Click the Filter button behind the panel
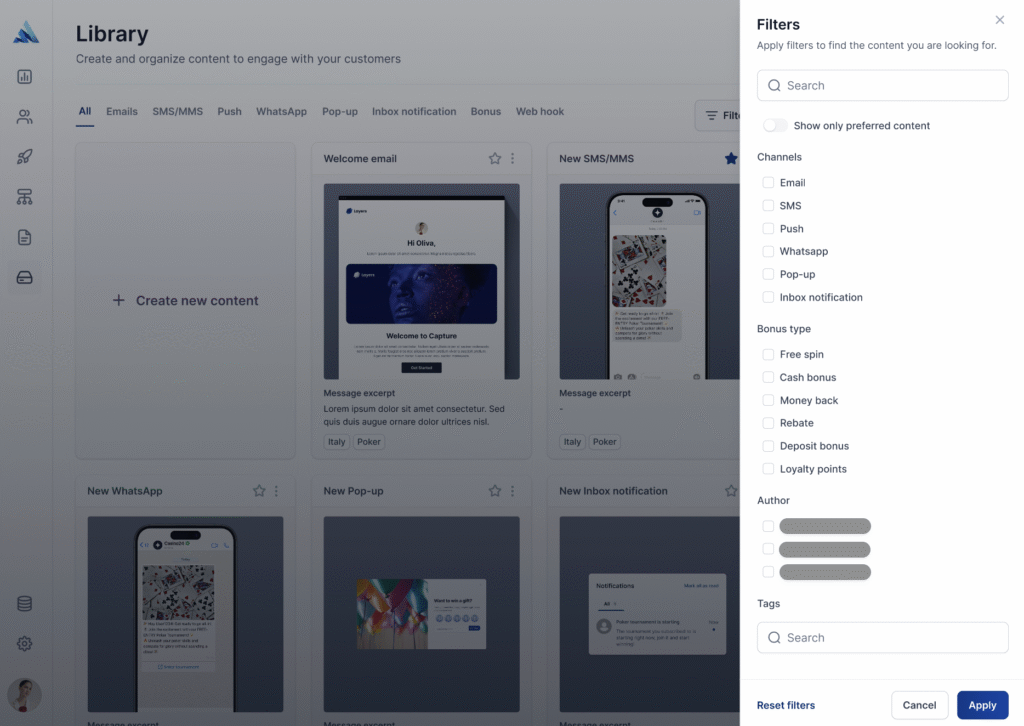 (717, 116)
